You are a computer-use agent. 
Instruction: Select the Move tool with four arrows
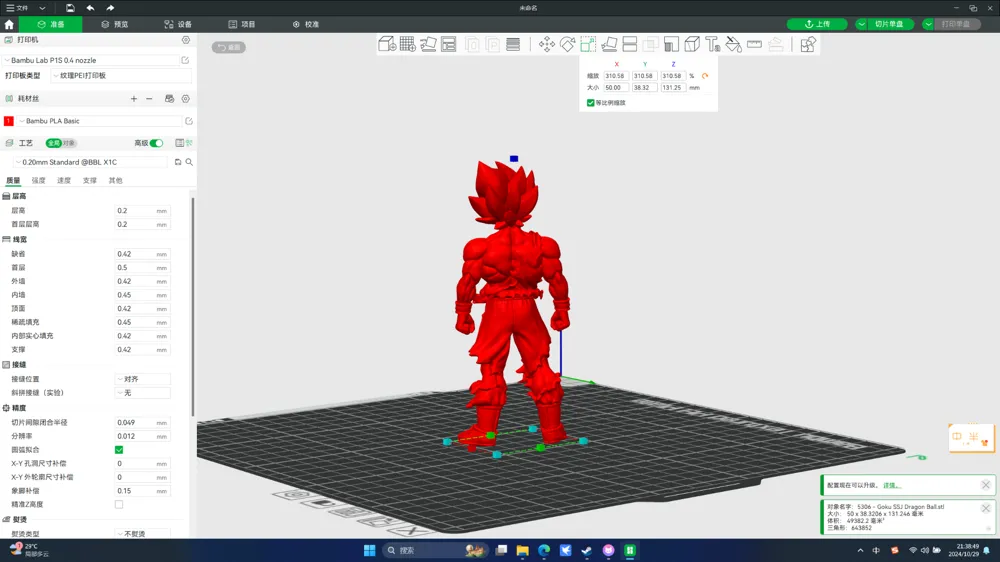pyautogui.click(x=547, y=44)
